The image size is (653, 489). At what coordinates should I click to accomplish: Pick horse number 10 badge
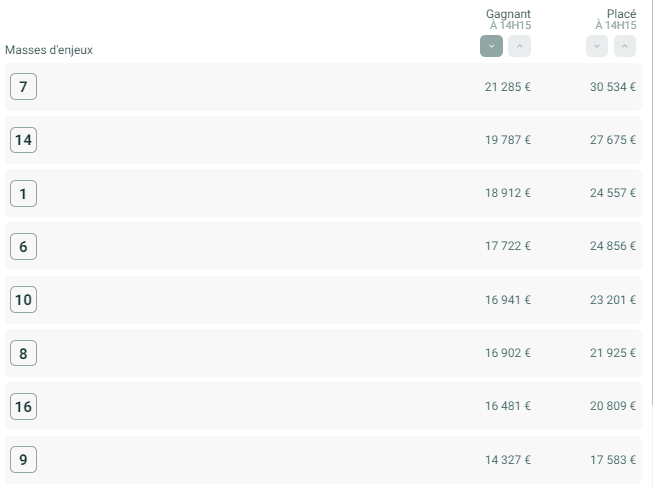23,299
